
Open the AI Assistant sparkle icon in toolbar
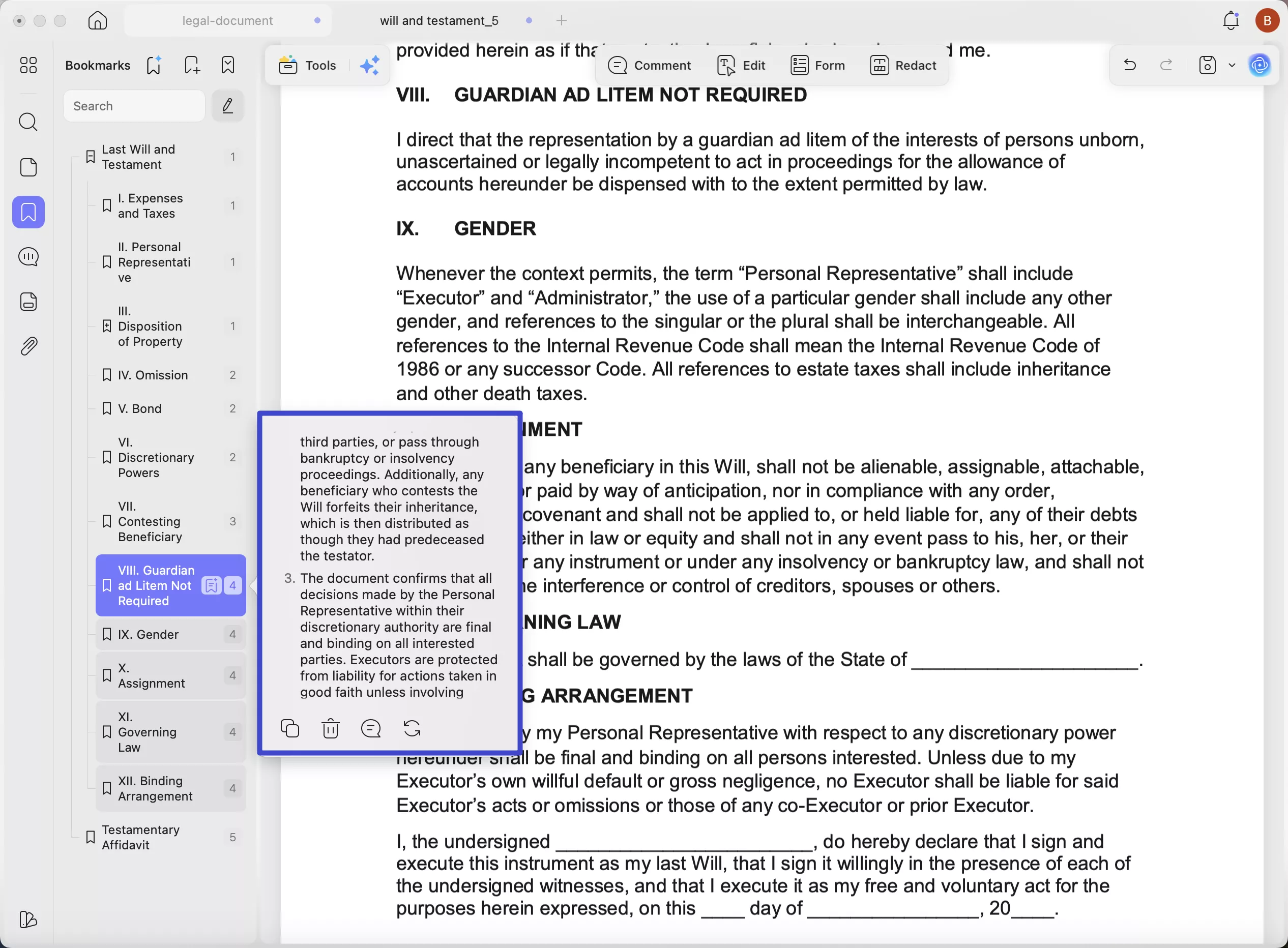[370, 65]
